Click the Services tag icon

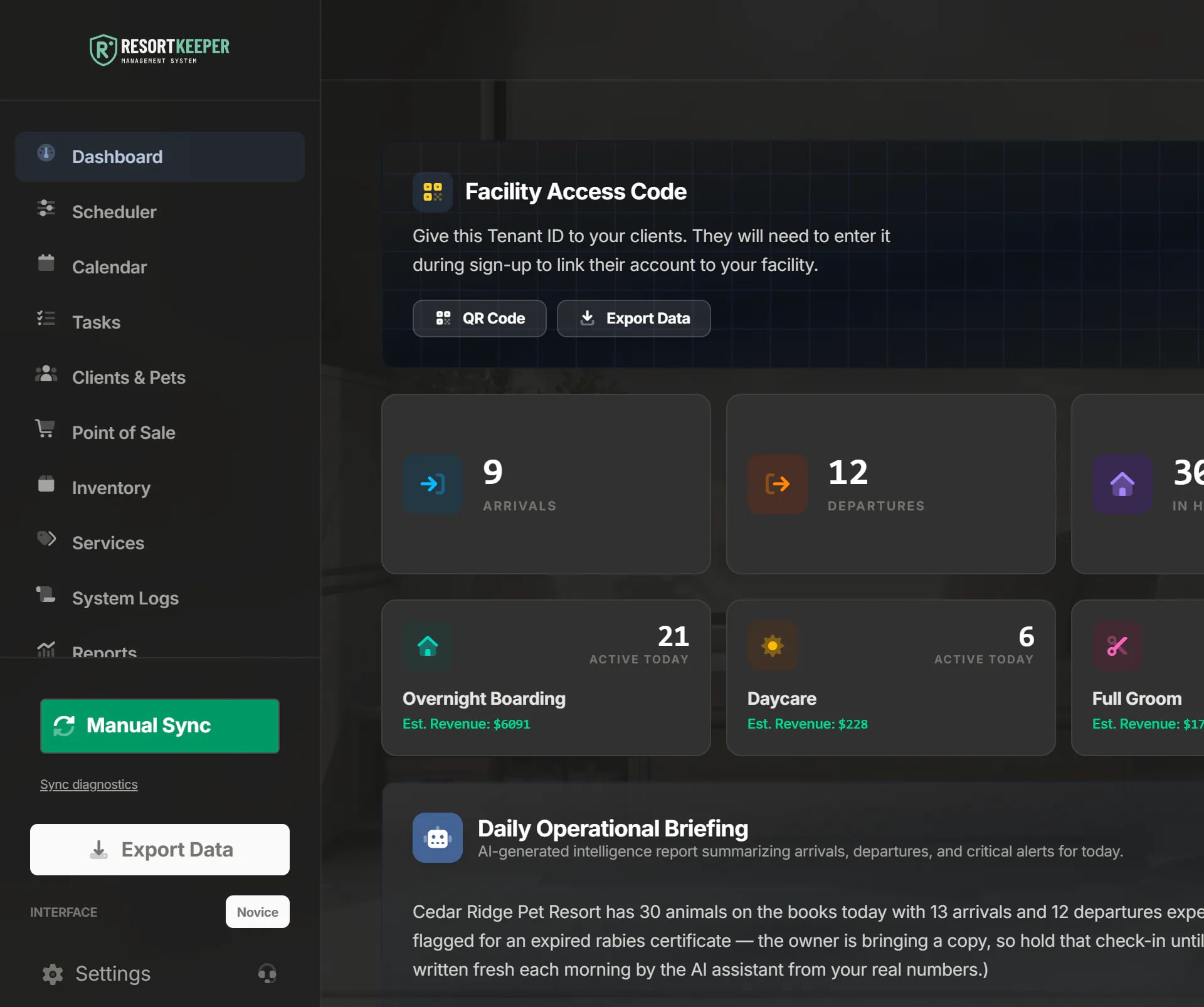[x=46, y=539]
